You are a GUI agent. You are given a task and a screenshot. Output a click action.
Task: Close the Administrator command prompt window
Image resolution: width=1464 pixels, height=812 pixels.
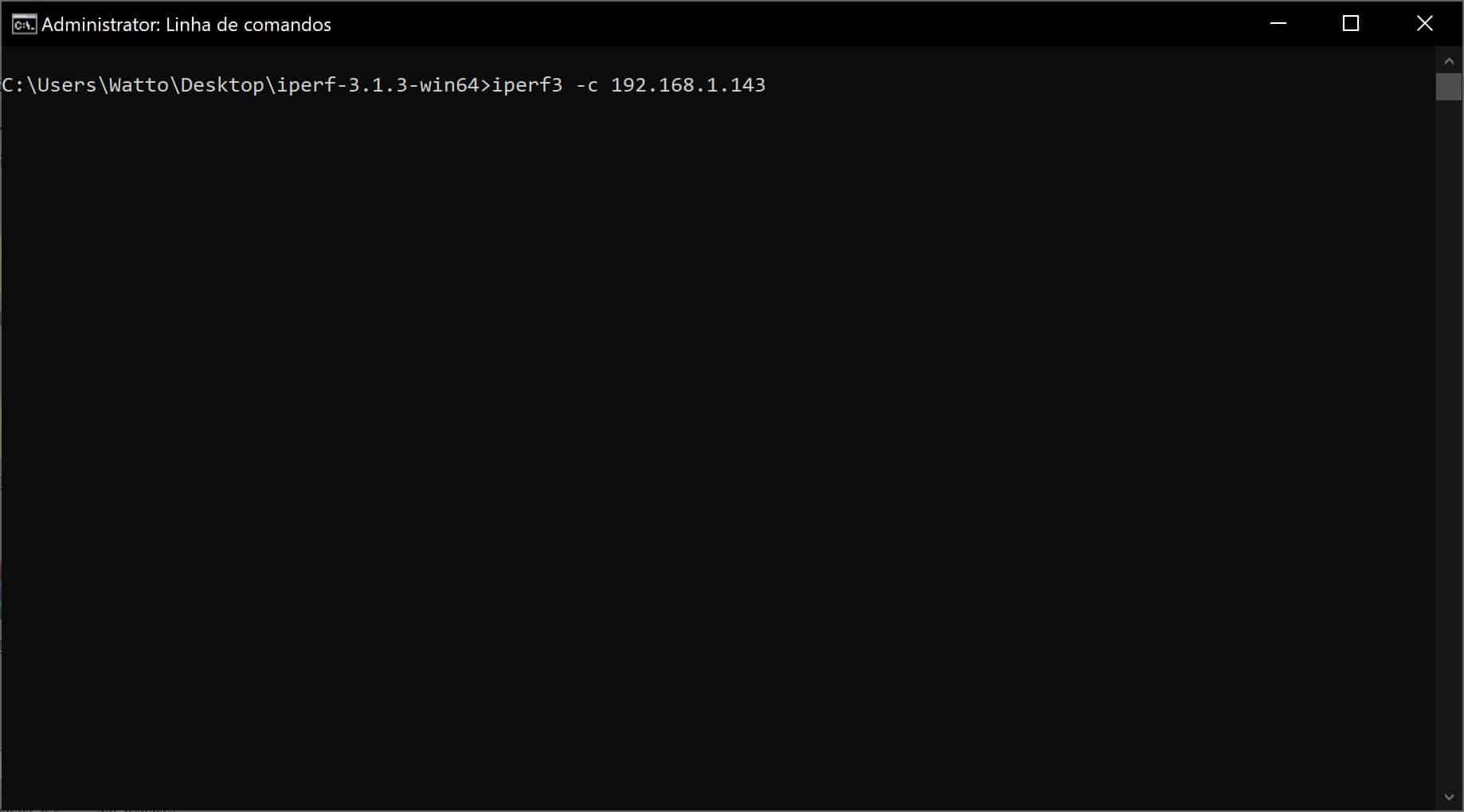tap(1425, 24)
